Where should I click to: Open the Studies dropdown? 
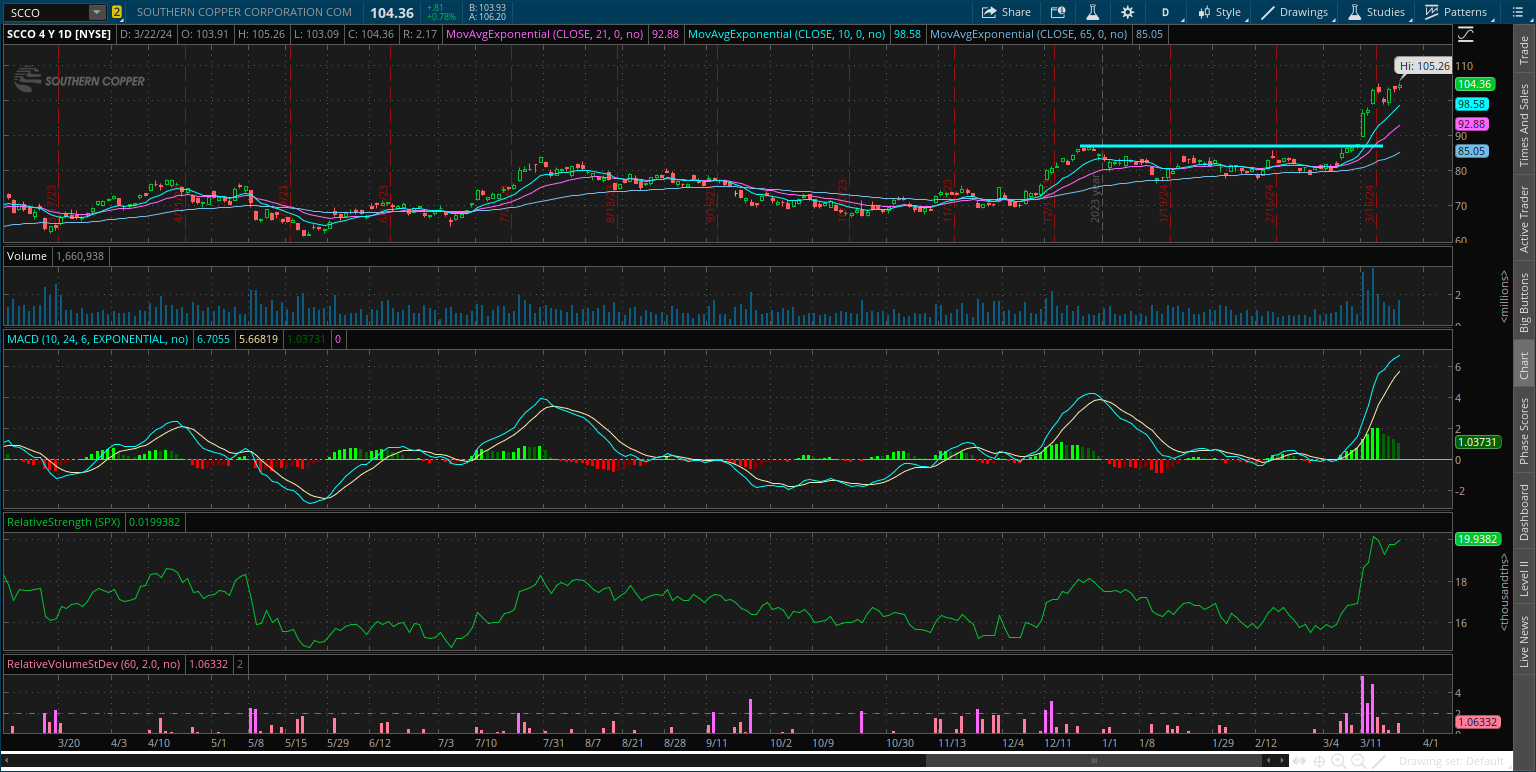(x=1377, y=12)
